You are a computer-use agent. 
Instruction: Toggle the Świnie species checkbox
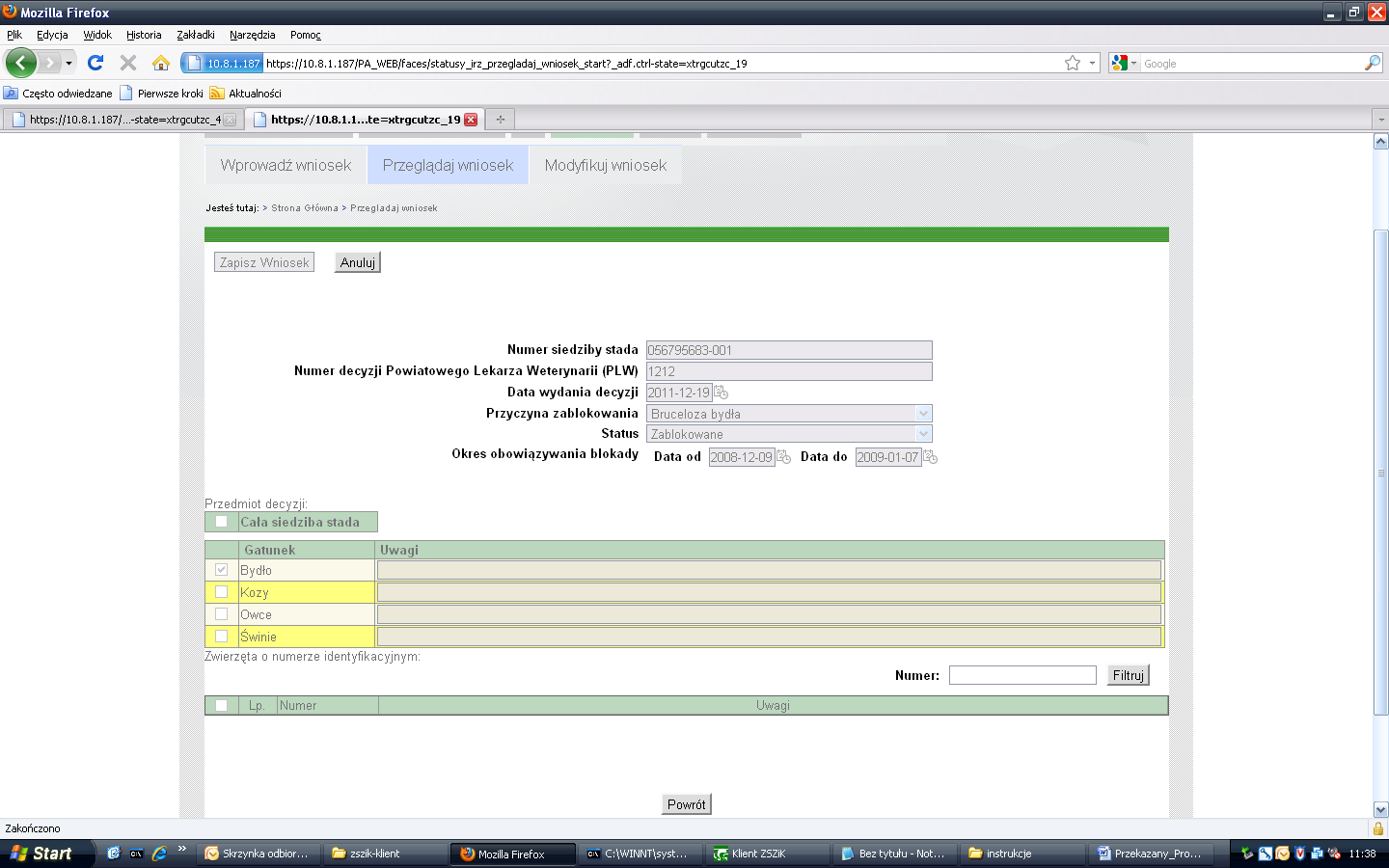click(222, 637)
